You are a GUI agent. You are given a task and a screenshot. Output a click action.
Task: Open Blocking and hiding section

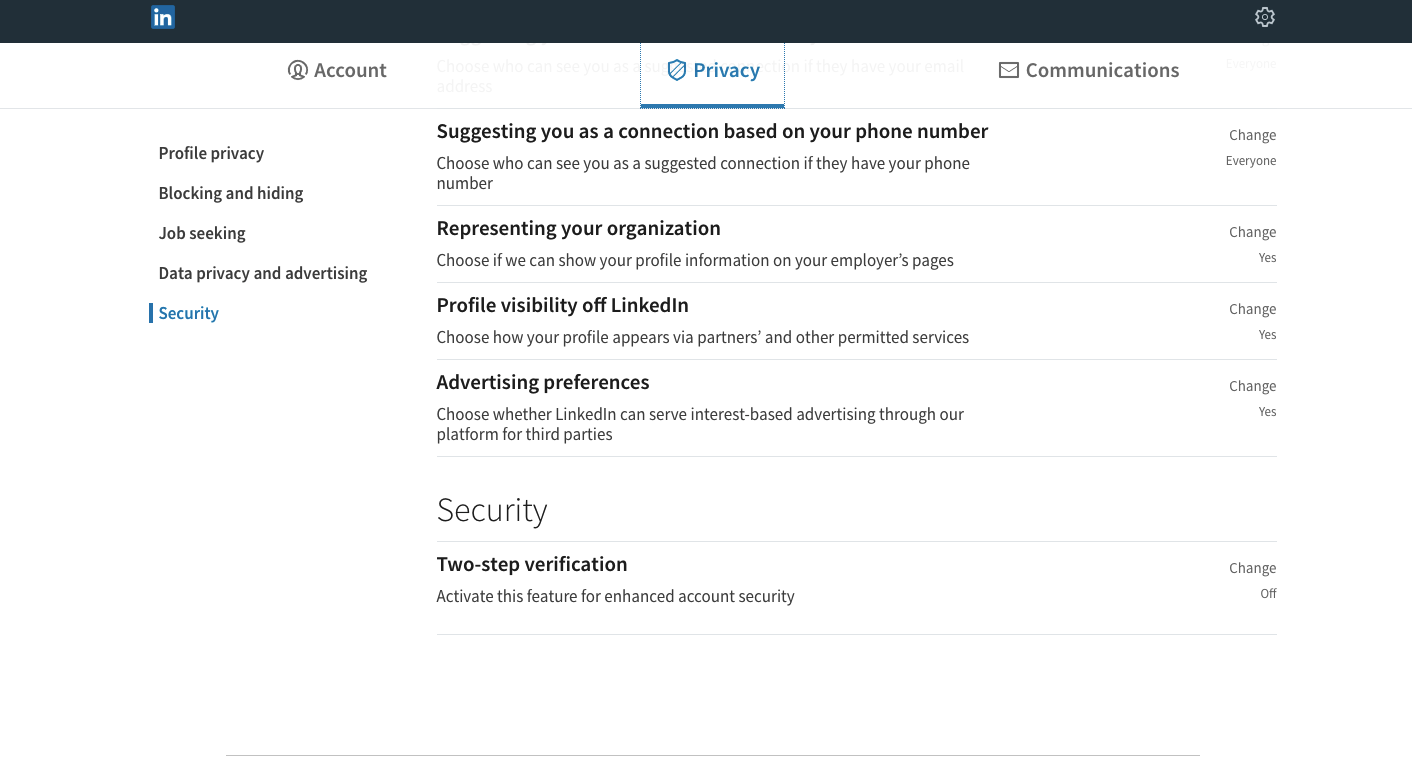[x=231, y=193]
